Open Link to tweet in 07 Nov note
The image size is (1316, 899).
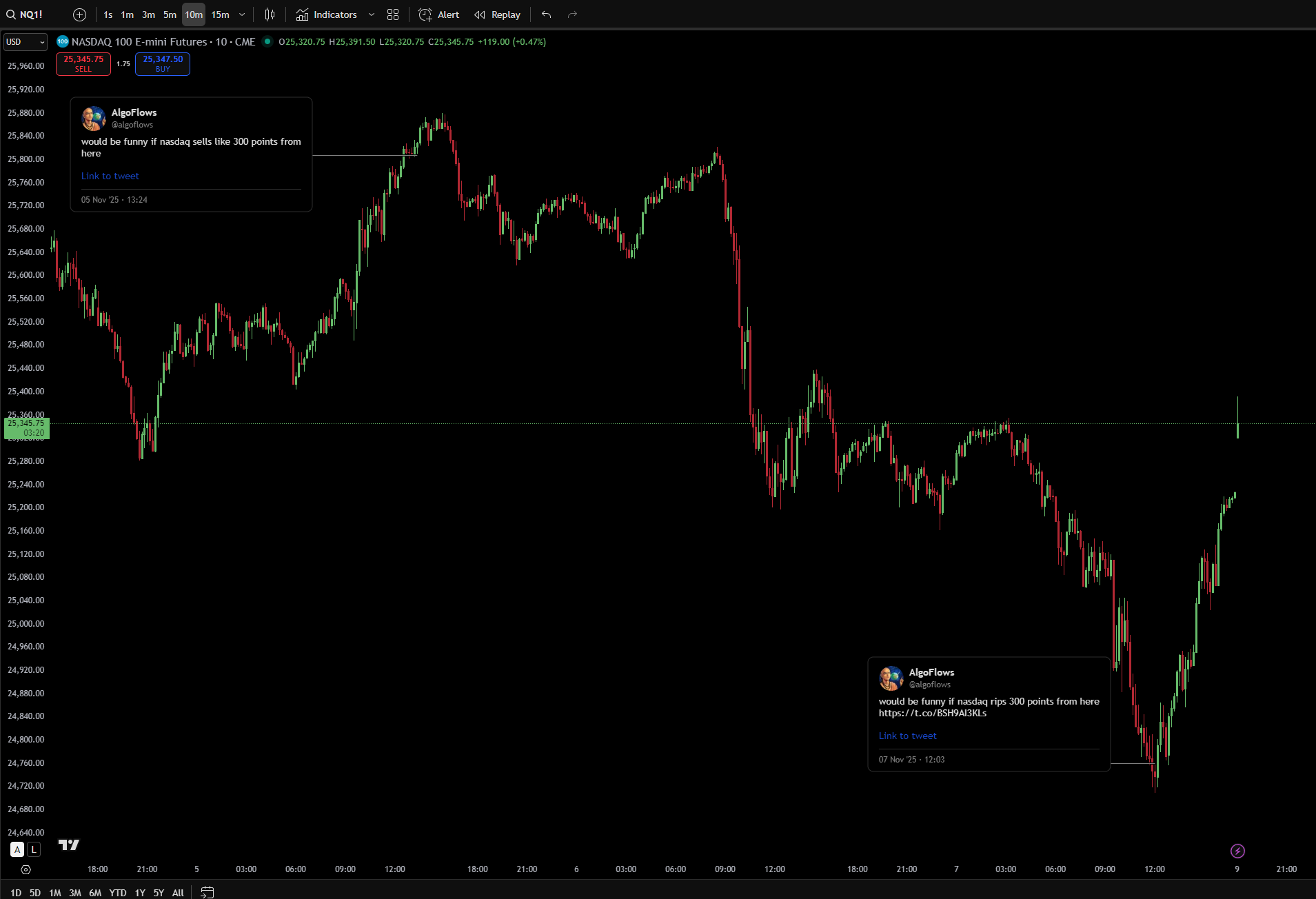tap(907, 736)
